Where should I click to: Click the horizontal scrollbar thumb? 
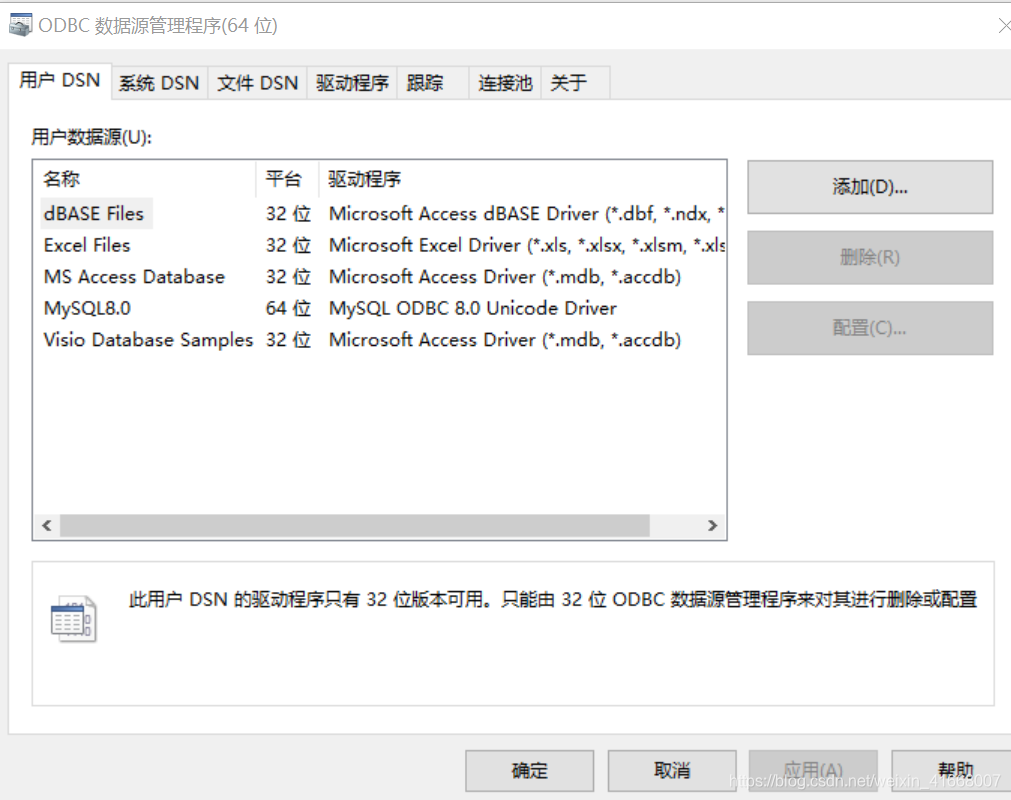(x=355, y=525)
